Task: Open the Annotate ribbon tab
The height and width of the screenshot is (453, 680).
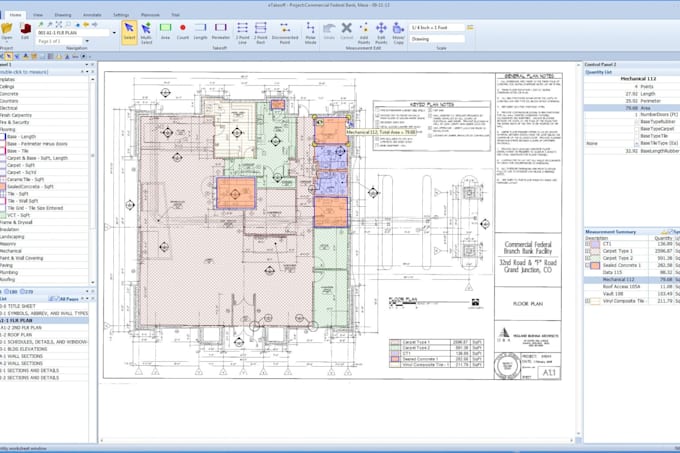Action: 92,15
